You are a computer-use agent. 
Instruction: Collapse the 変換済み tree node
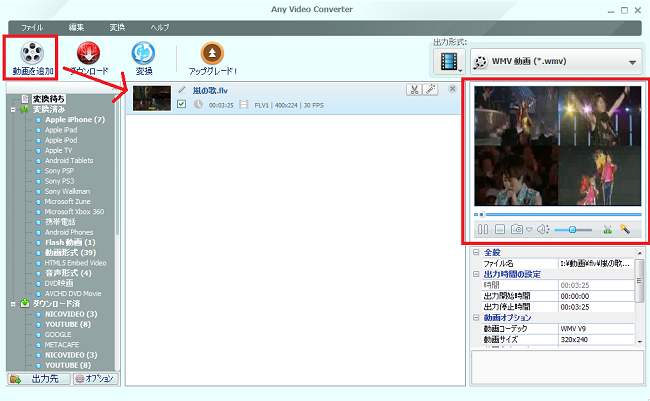[13, 109]
